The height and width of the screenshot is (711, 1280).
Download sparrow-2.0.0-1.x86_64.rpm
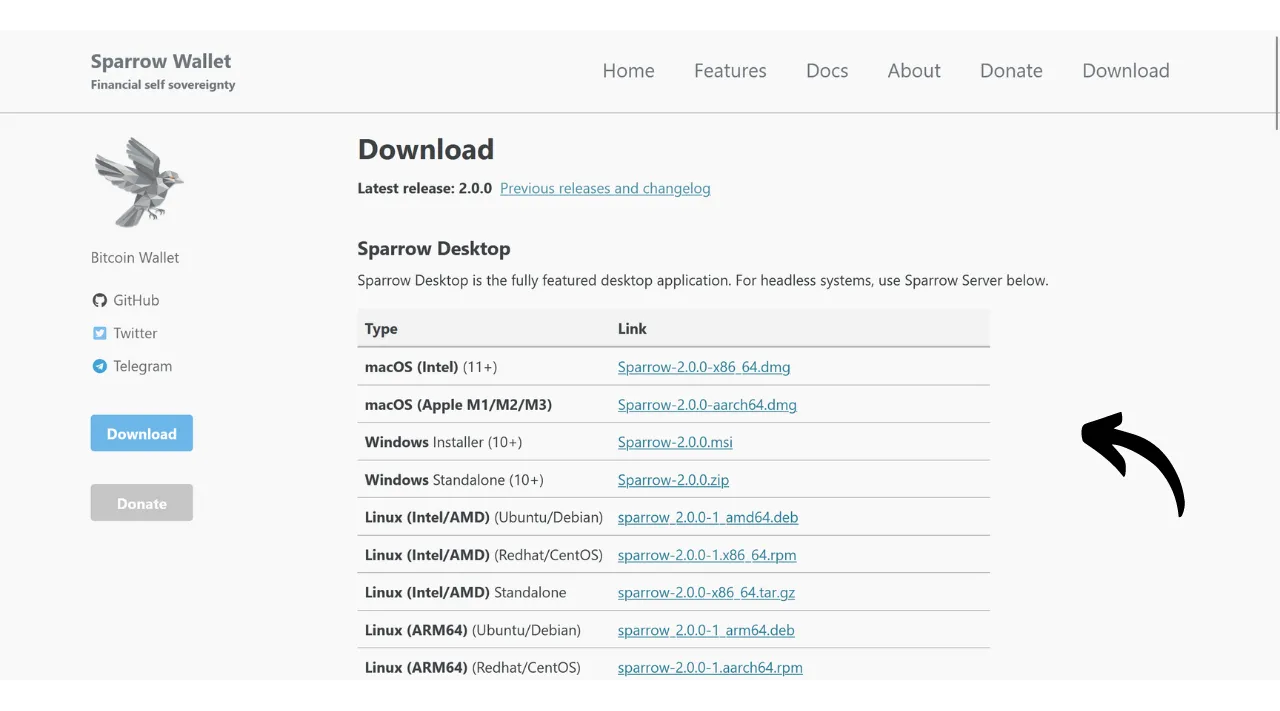pos(707,555)
